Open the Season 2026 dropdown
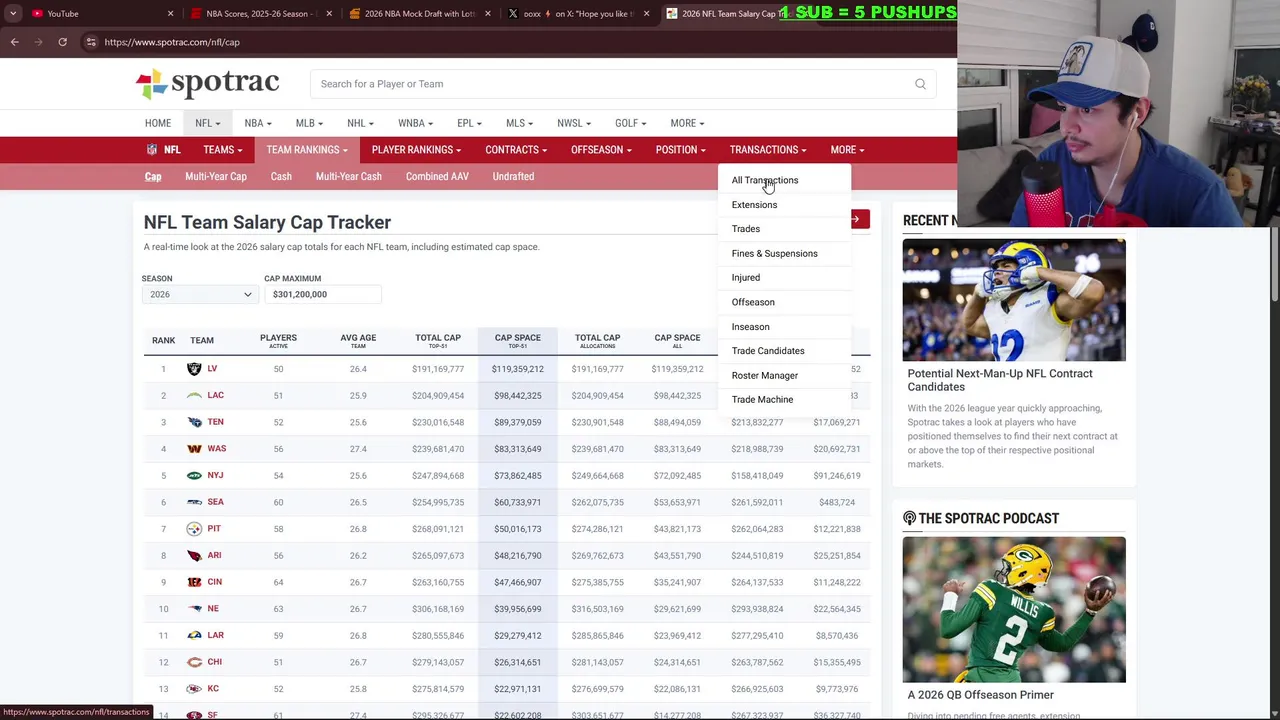This screenshot has width=1280, height=720. click(x=199, y=294)
